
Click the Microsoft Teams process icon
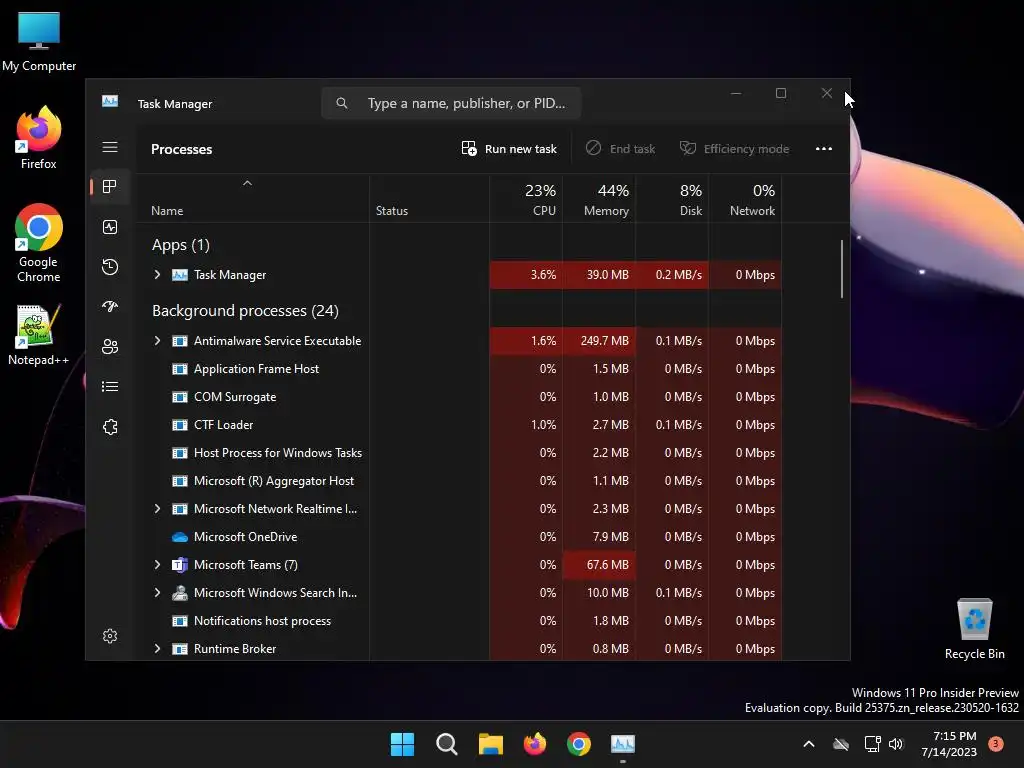(180, 565)
